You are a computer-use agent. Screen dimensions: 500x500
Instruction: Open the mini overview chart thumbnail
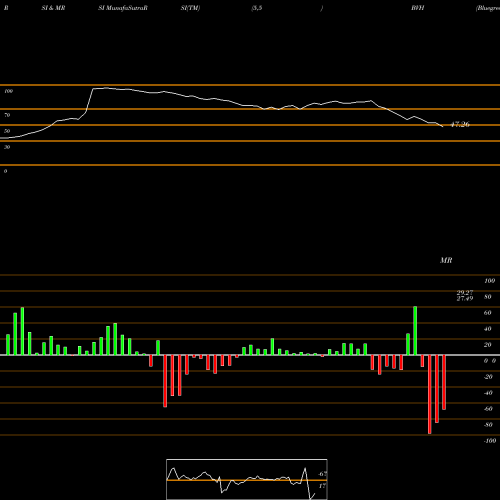coord(247,479)
